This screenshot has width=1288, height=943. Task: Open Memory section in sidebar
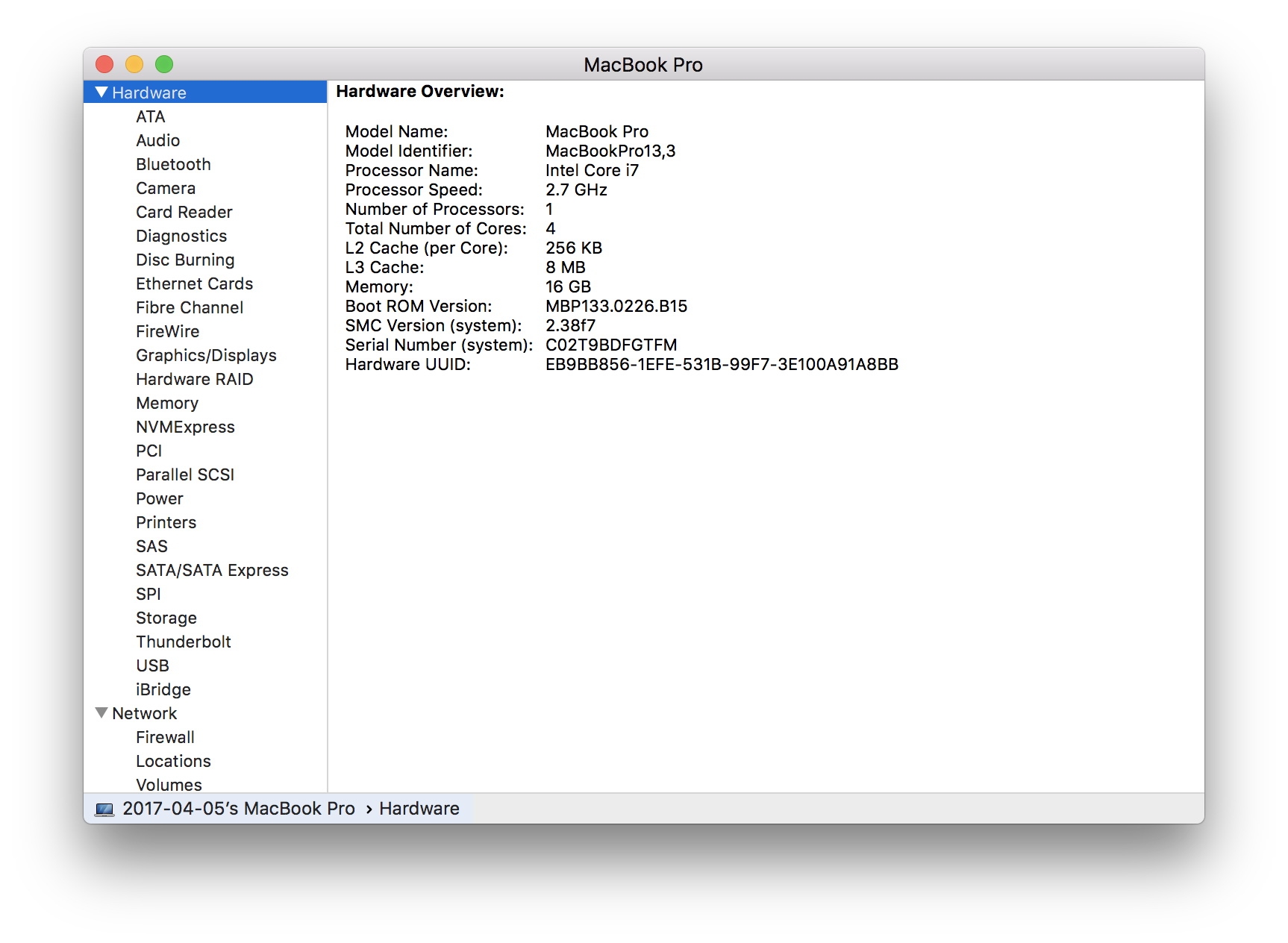coord(167,403)
